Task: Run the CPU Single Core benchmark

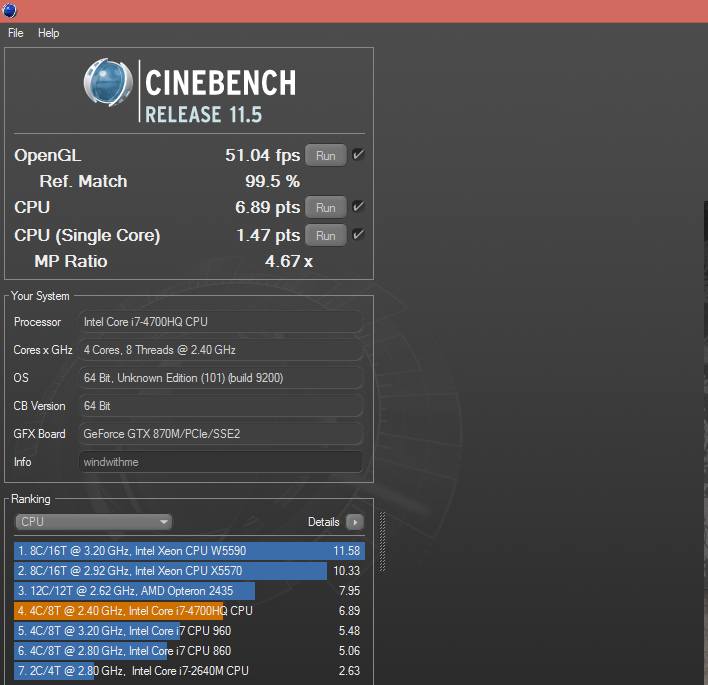Action: click(326, 235)
